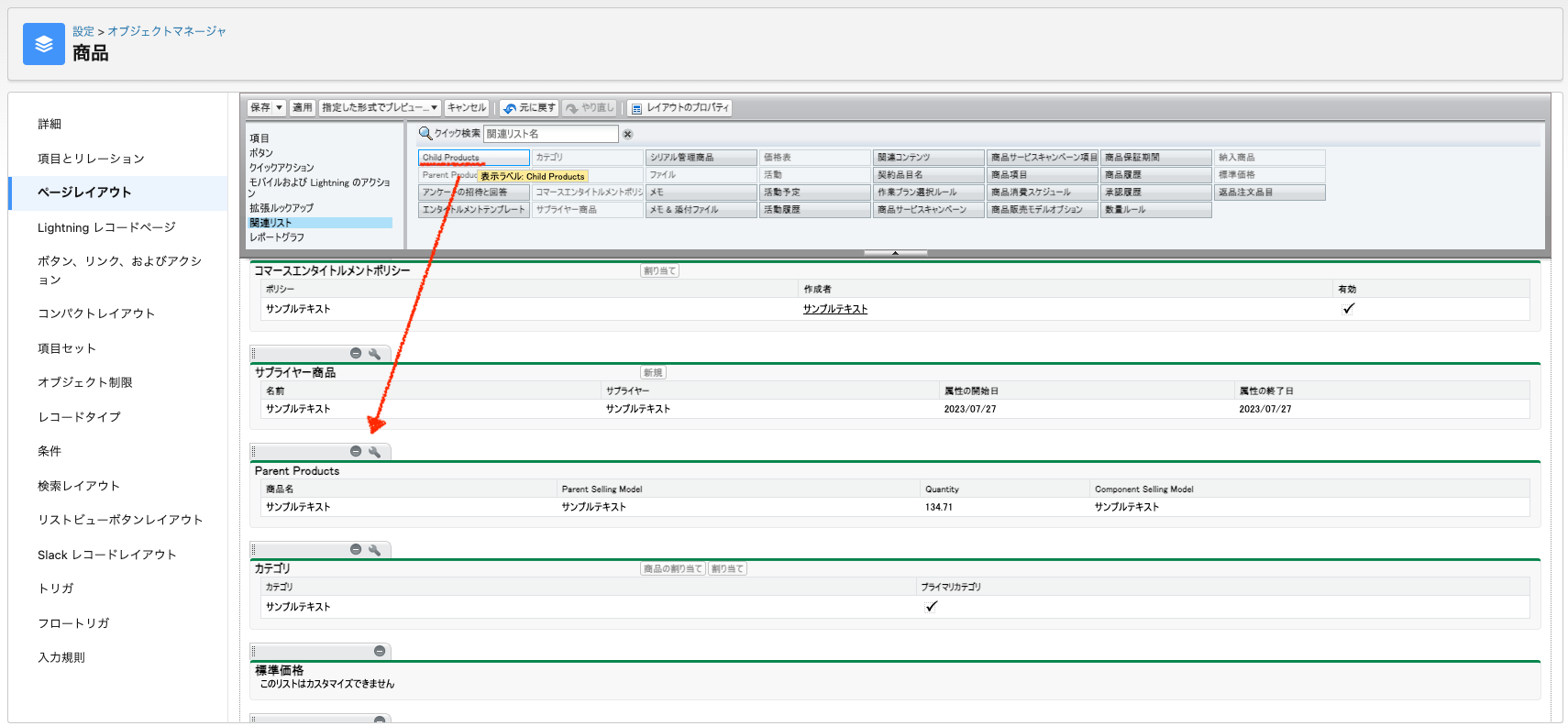Collapse the palette using the handle arrow
1568x726 pixels.
(895, 253)
